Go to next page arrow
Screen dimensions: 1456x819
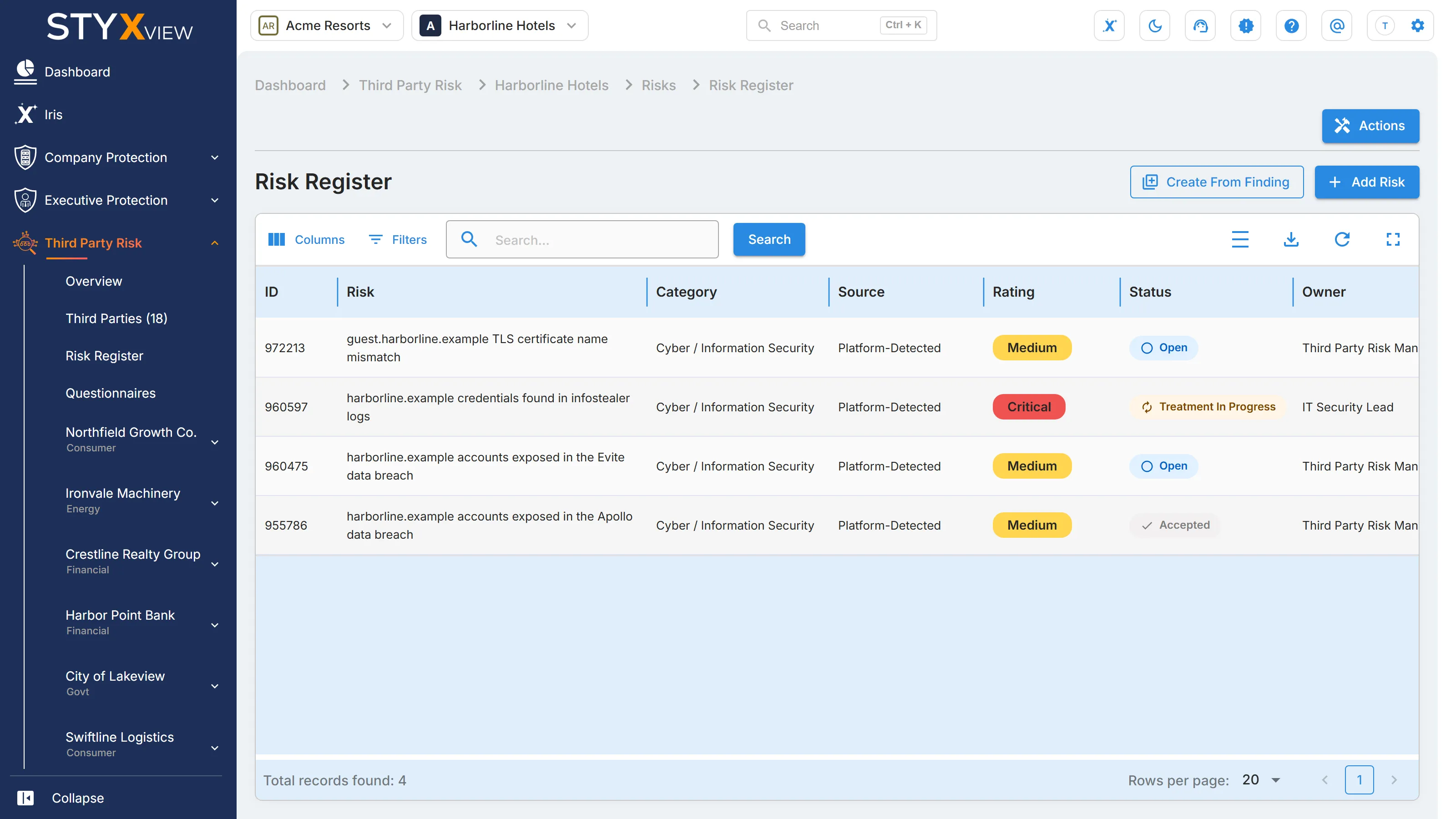(1394, 780)
